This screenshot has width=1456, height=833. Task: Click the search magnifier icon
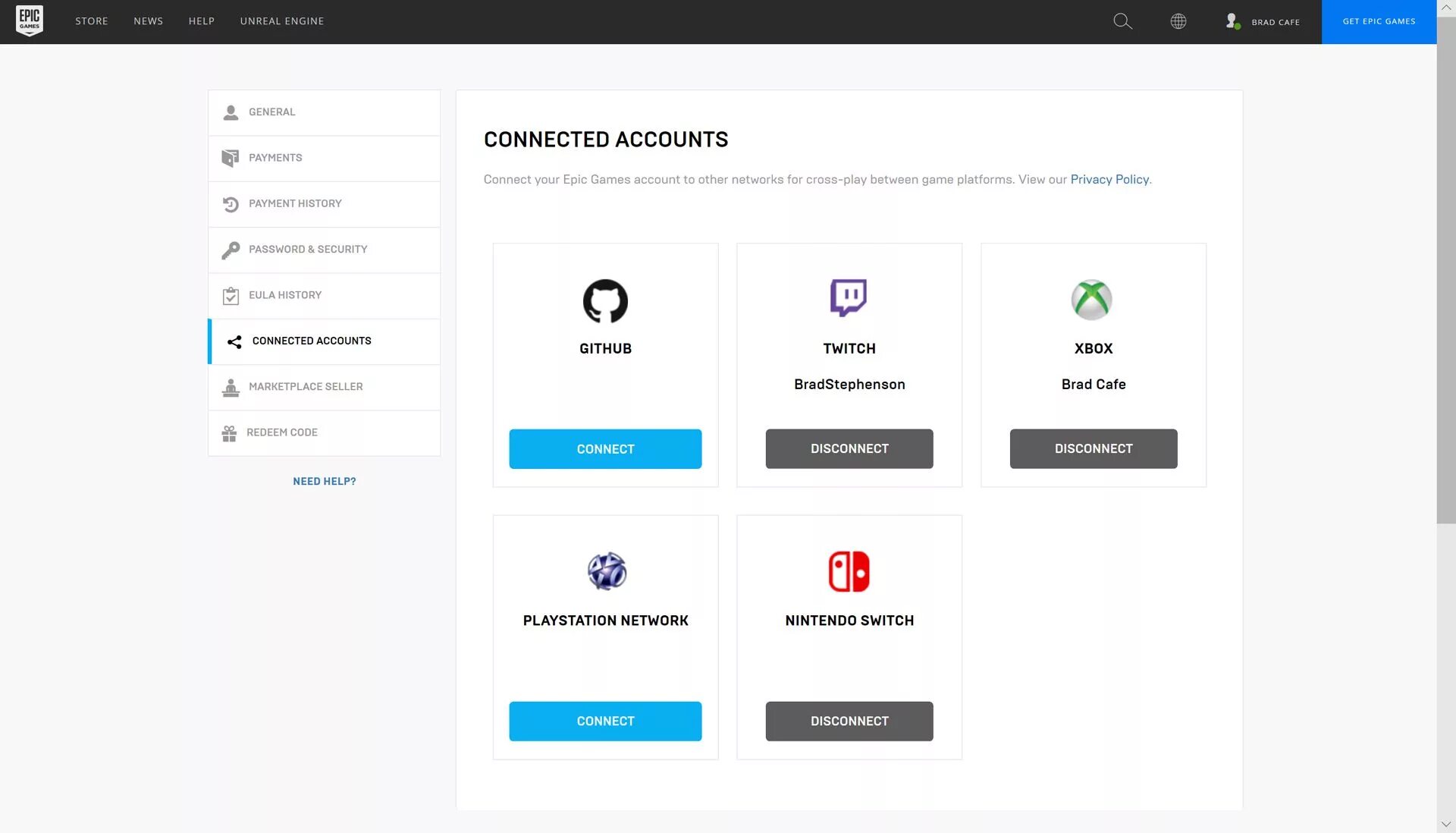(x=1123, y=22)
